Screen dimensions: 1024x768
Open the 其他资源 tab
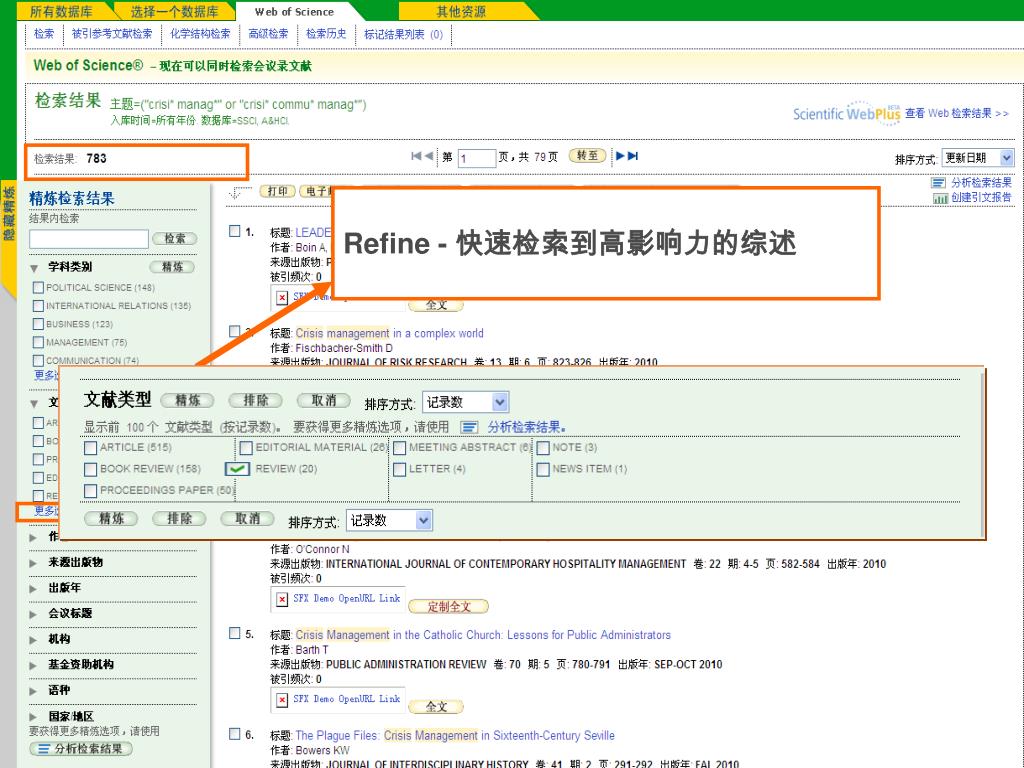[461, 11]
